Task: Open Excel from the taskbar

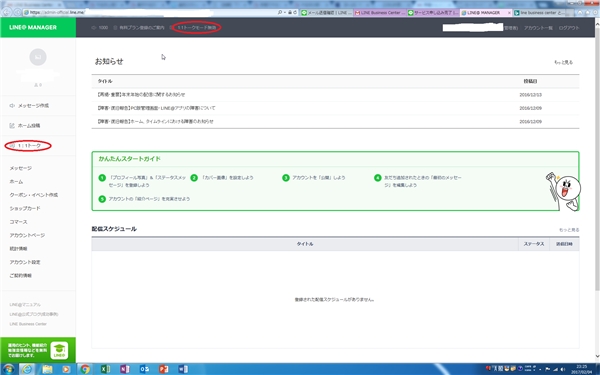Action: pos(105,369)
